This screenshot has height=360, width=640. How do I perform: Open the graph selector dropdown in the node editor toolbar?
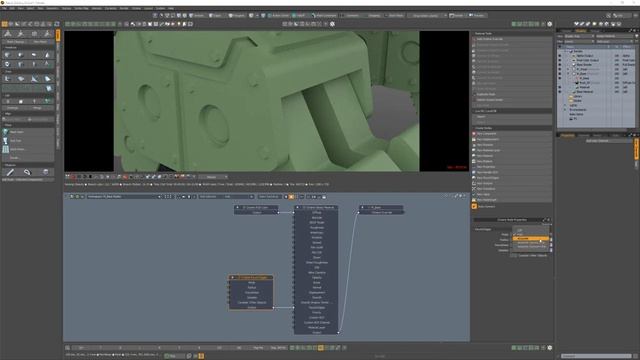pos(124,197)
